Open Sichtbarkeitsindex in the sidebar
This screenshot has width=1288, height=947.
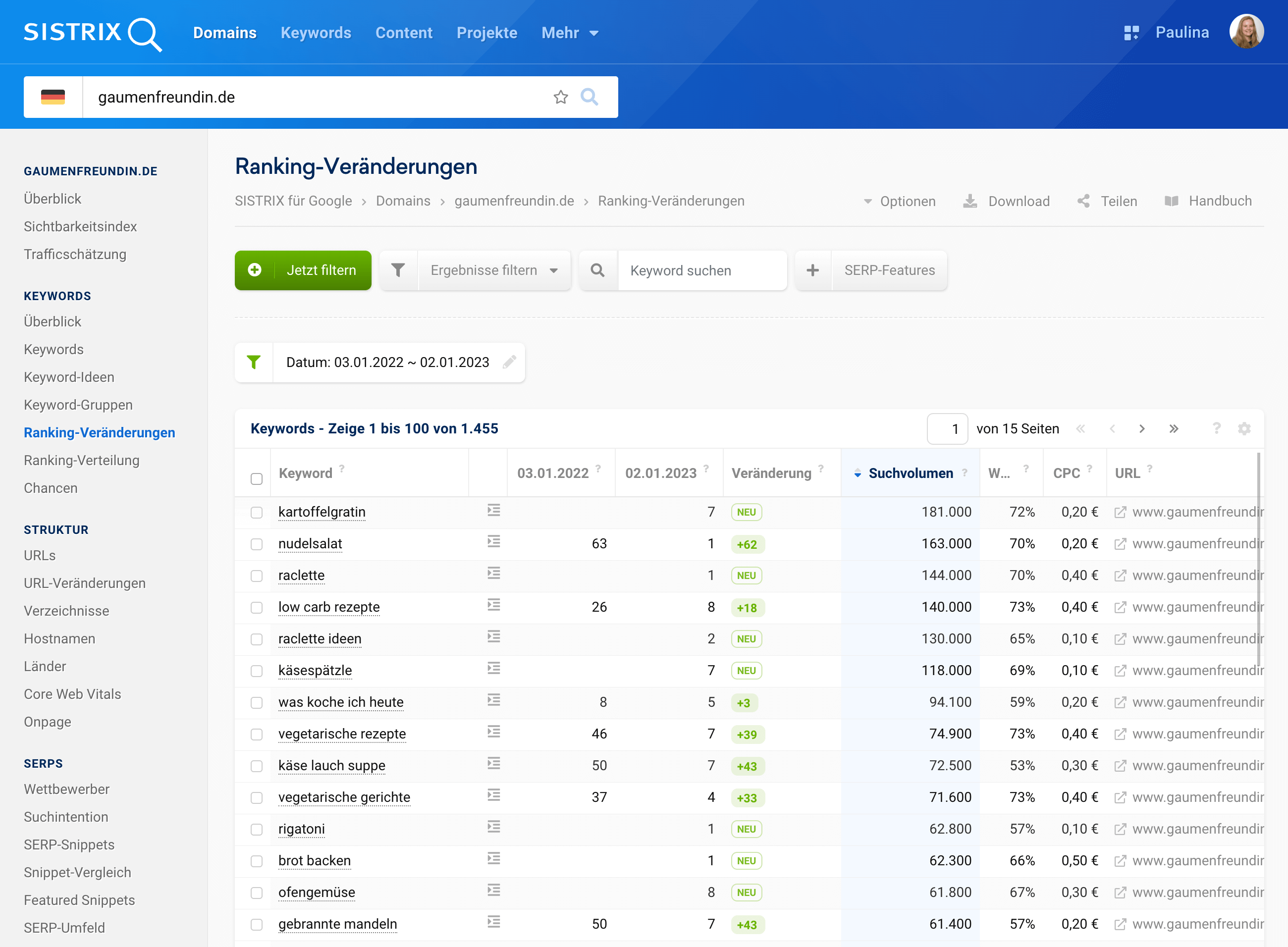(80, 226)
